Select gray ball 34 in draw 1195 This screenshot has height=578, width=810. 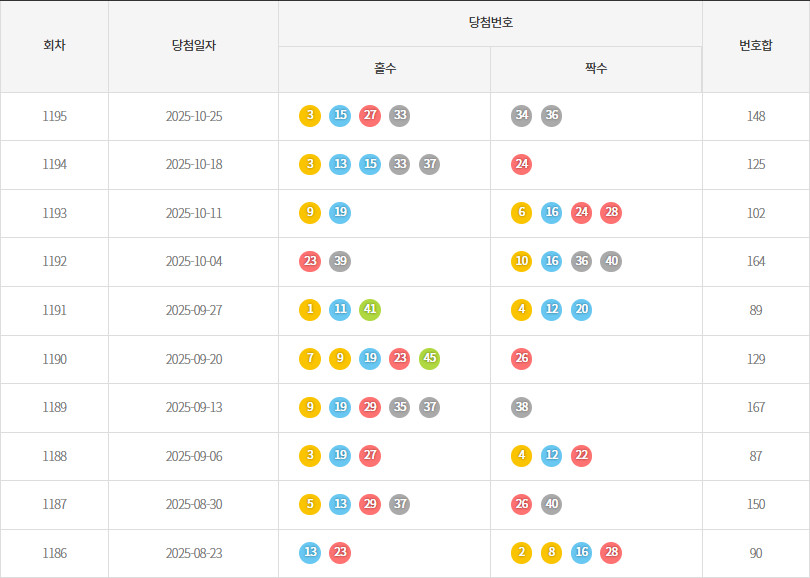coord(521,116)
